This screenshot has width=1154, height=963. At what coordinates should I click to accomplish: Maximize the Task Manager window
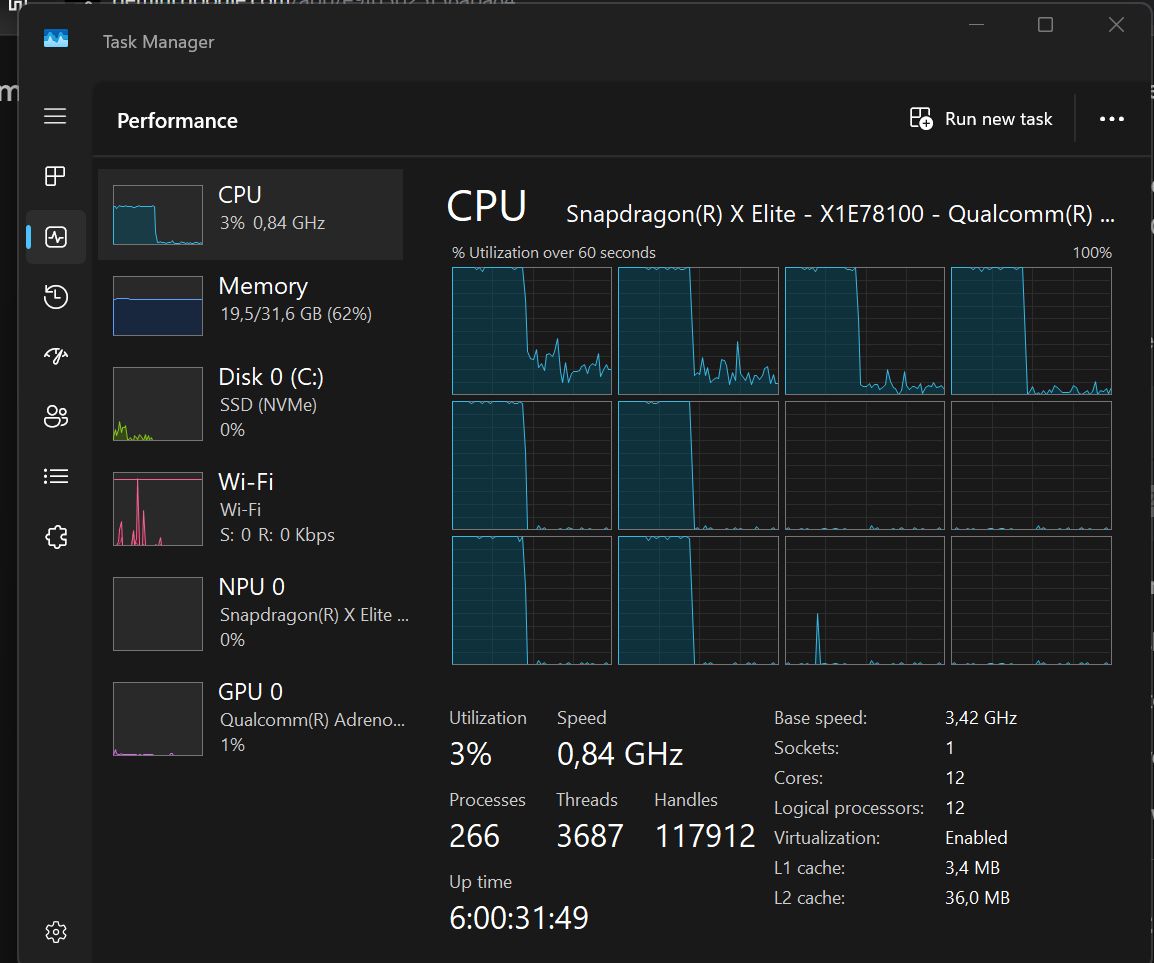[1045, 25]
